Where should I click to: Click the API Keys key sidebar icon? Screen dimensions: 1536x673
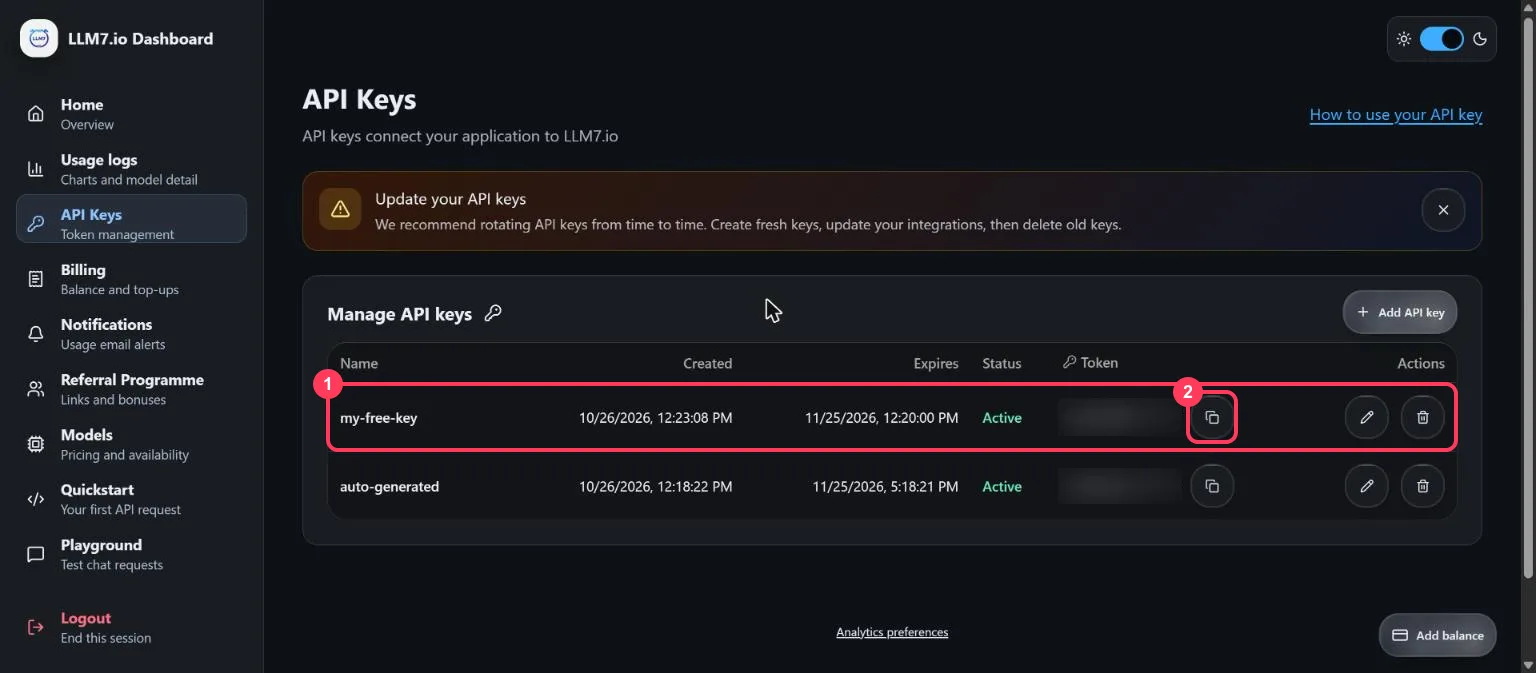click(x=36, y=224)
